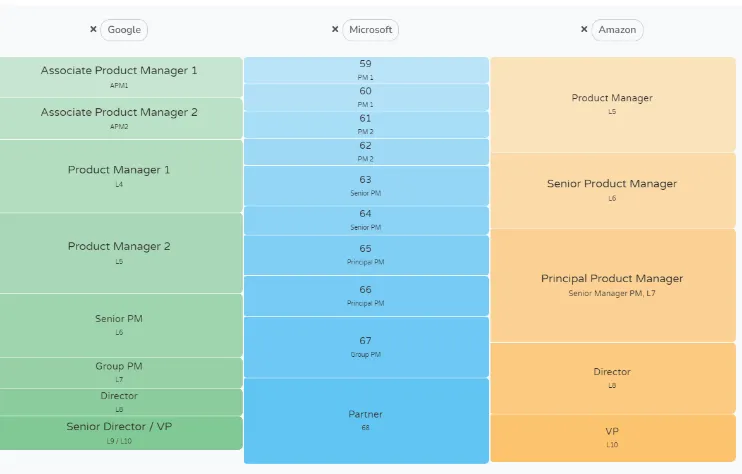Select Google Senior PM L6 block
The image size is (742, 474).
pos(121,325)
